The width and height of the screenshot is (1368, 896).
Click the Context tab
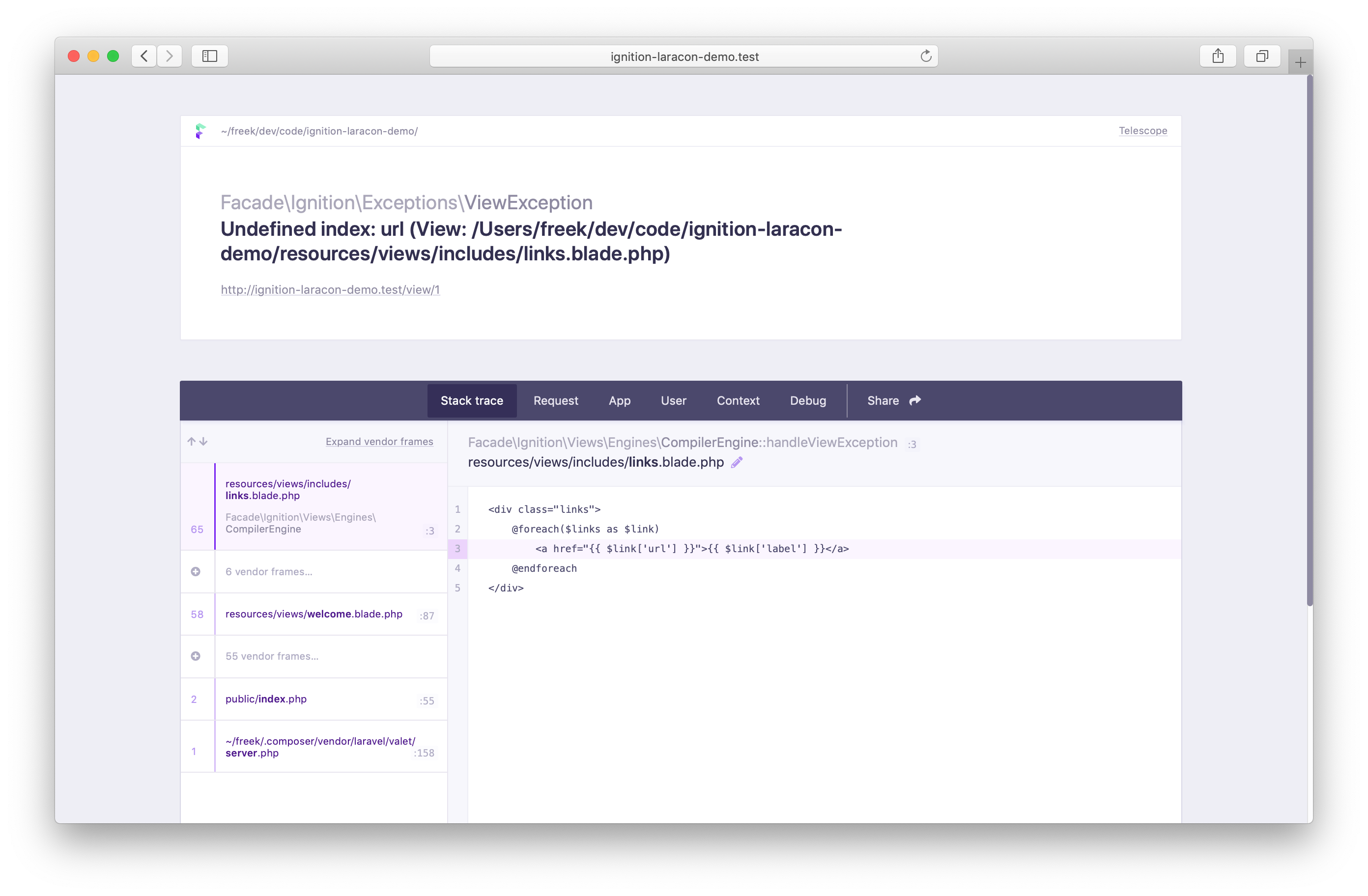click(737, 400)
